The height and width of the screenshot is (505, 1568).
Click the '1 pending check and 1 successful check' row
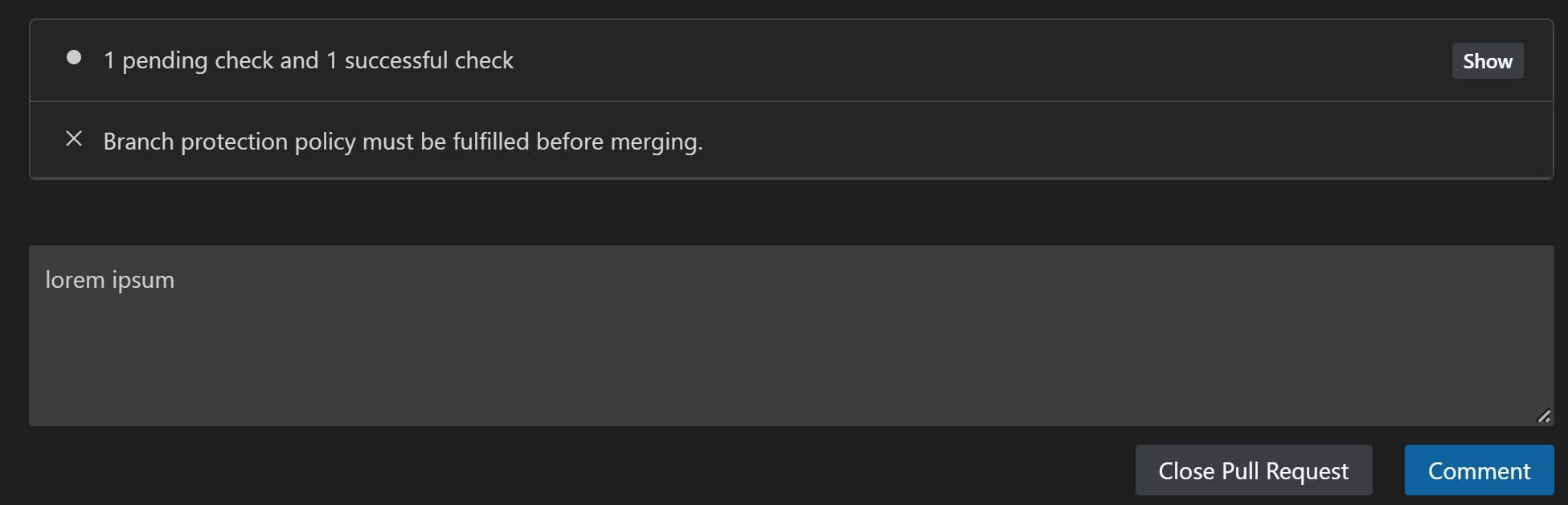pos(309,60)
